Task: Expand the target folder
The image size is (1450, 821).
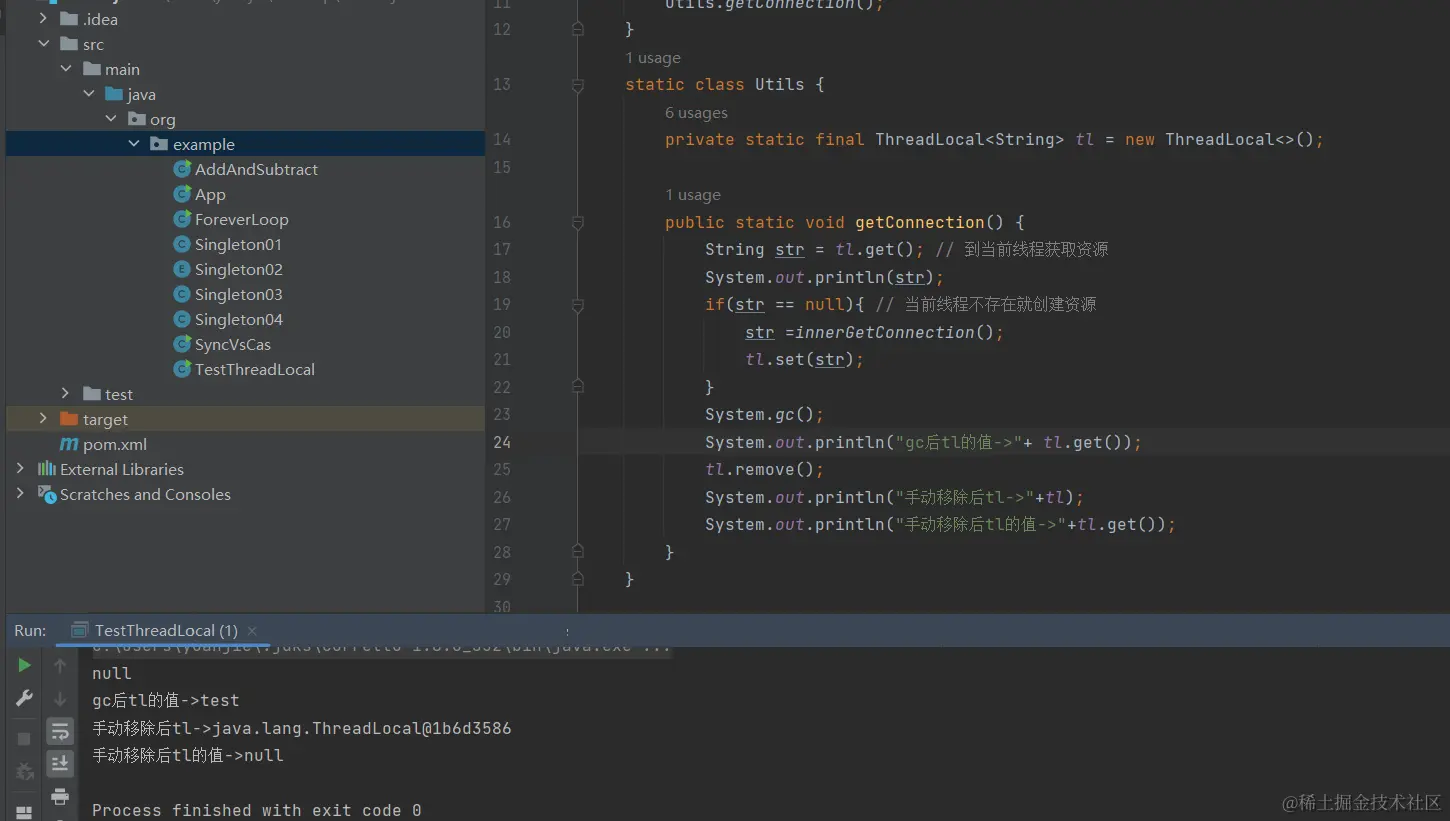Action: pos(43,419)
